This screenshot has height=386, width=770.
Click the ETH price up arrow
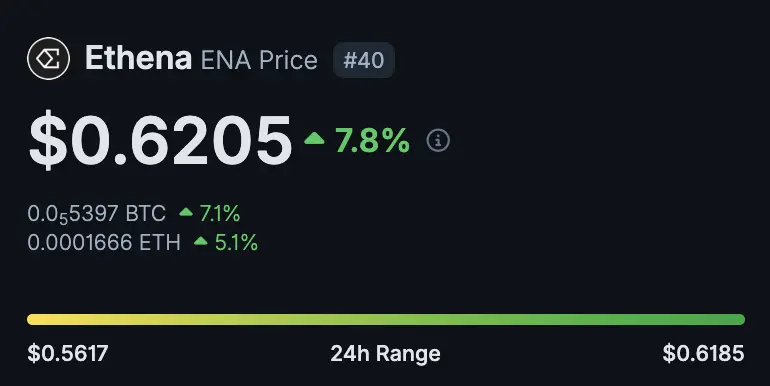pyautogui.click(x=201, y=241)
